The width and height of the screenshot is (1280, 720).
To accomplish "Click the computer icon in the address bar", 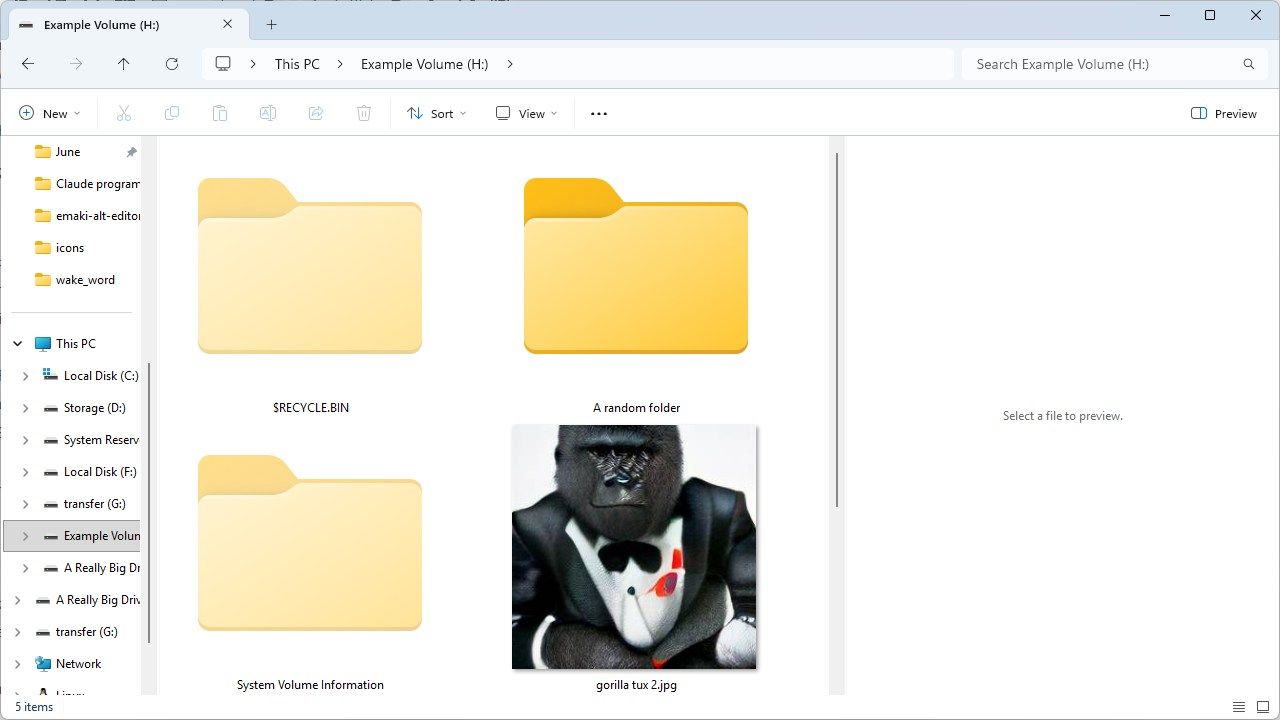I will coord(223,64).
